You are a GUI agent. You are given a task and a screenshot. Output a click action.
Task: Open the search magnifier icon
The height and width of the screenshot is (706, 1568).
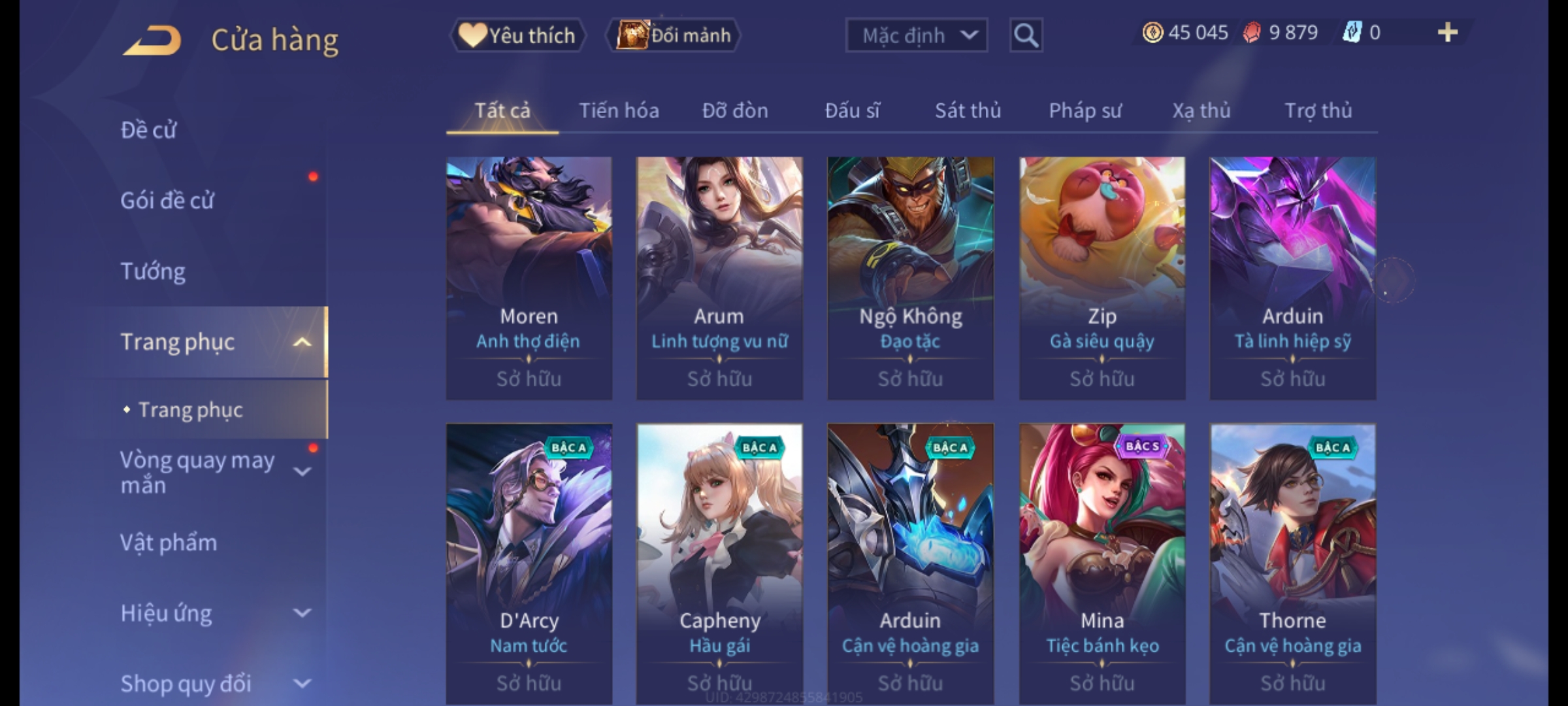[1026, 35]
